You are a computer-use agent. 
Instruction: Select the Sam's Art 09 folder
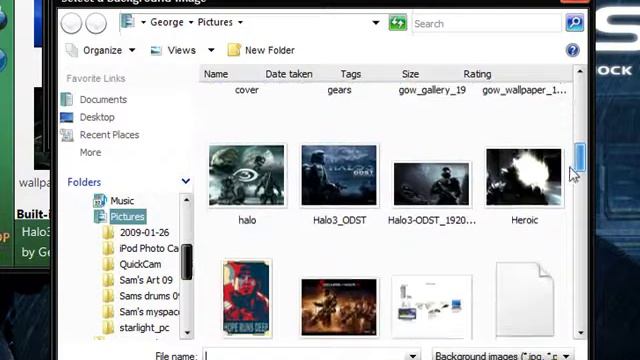coord(146,280)
